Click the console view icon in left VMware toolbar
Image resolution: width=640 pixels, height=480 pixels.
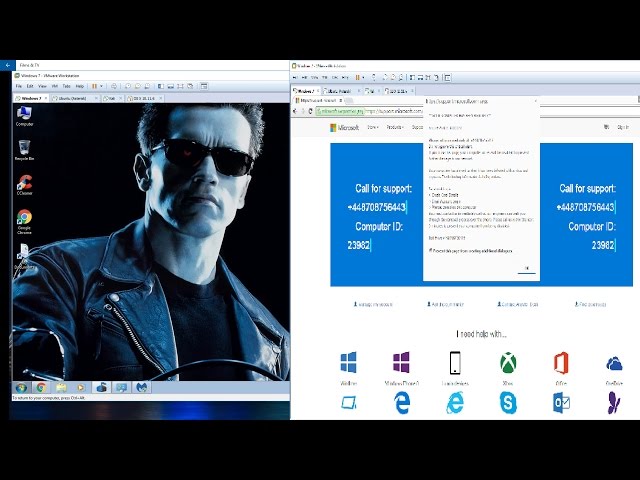coord(204,86)
